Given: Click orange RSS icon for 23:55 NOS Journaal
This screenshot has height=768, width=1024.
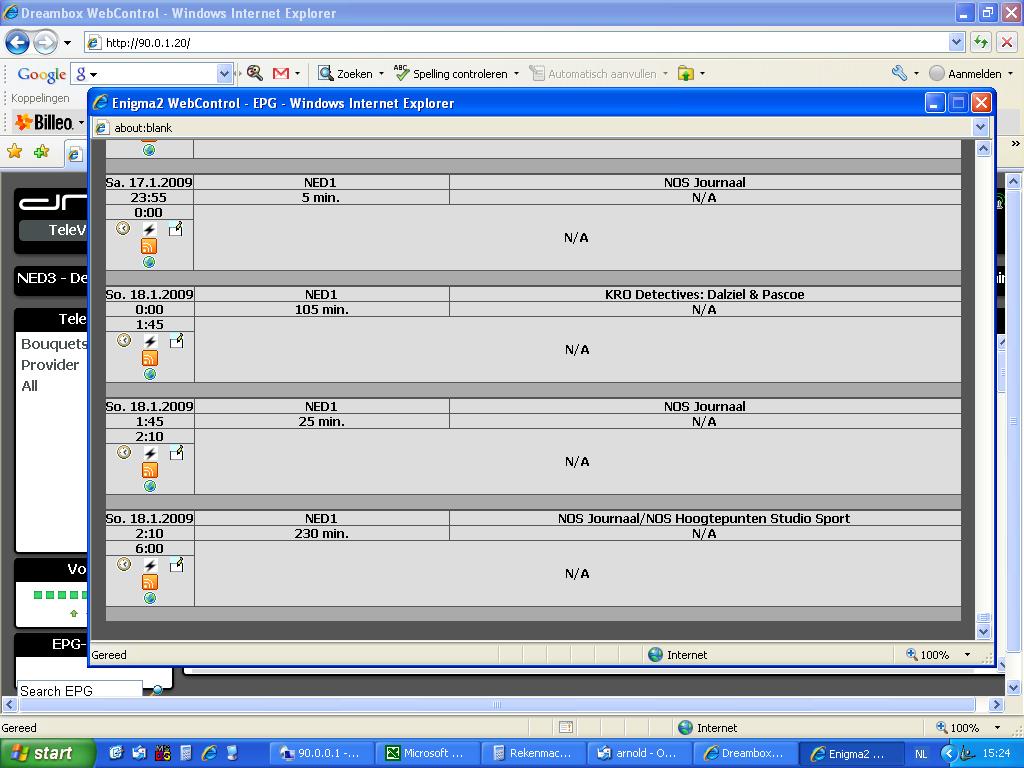Looking at the screenshot, I should coord(149,246).
